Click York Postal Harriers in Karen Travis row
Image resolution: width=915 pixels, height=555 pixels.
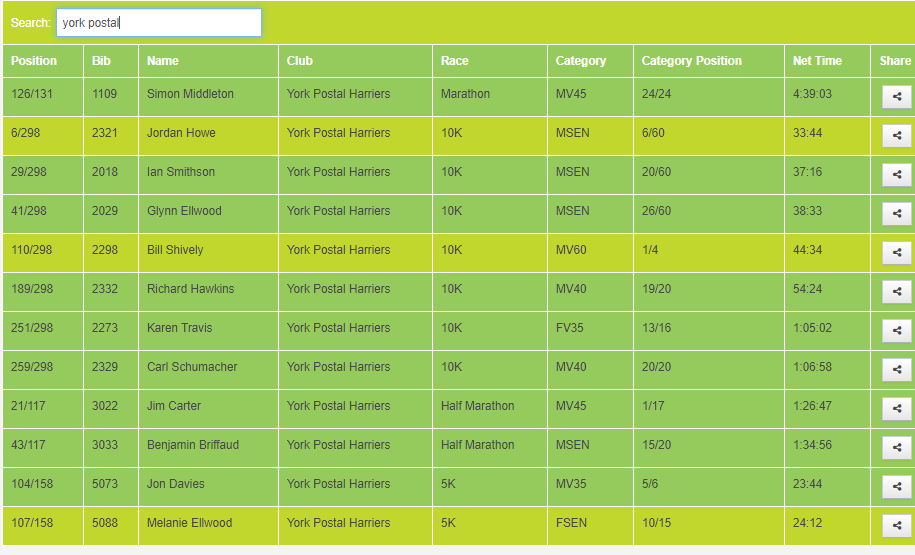coord(338,328)
